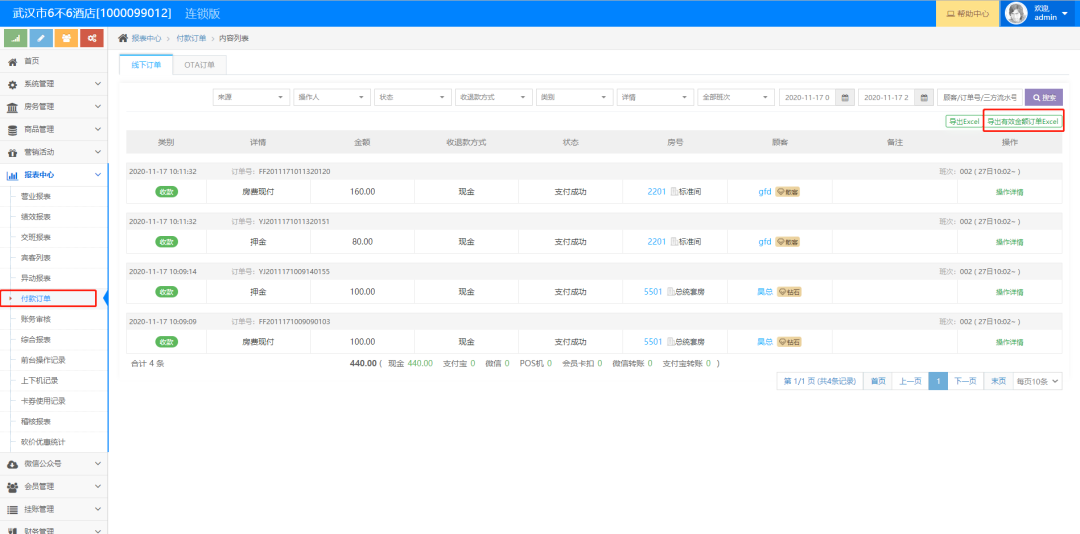Click the 商品管理 database icon
1080x534 pixels.
pyautogui.click(x=12, y=130)
